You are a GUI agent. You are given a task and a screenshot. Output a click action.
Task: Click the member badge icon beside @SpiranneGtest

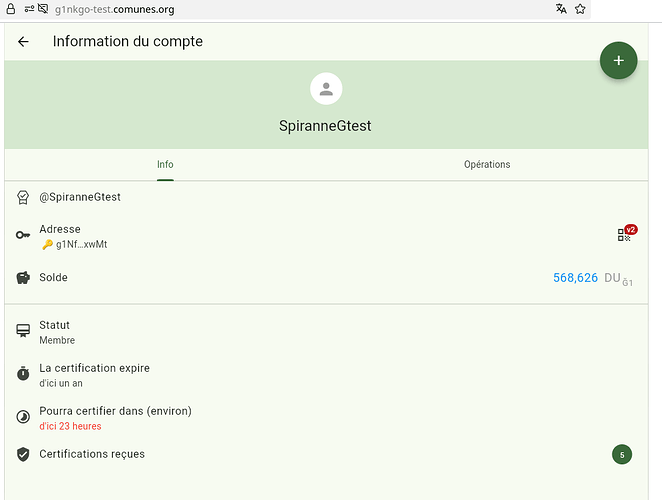click(23, 197)
